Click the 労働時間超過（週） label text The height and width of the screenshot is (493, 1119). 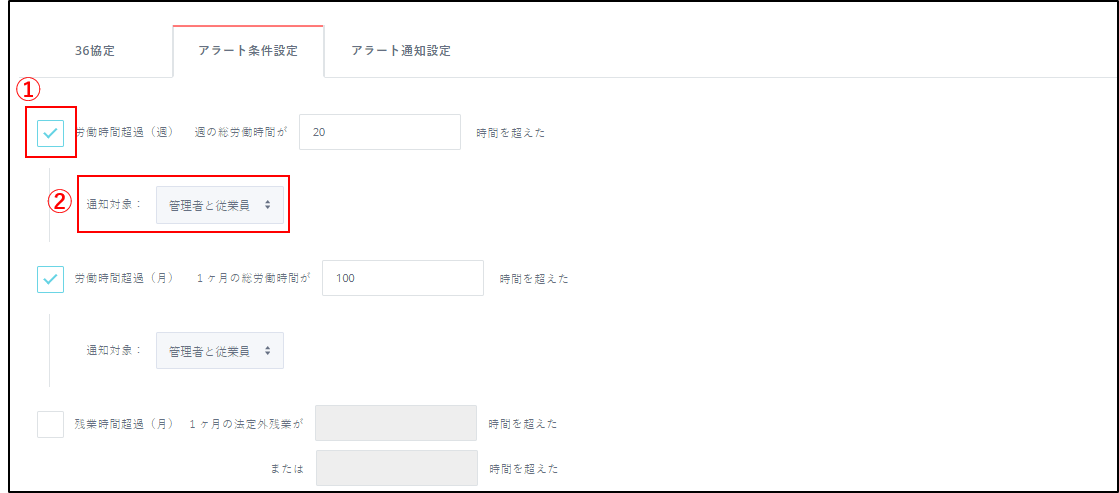point(125,132)
